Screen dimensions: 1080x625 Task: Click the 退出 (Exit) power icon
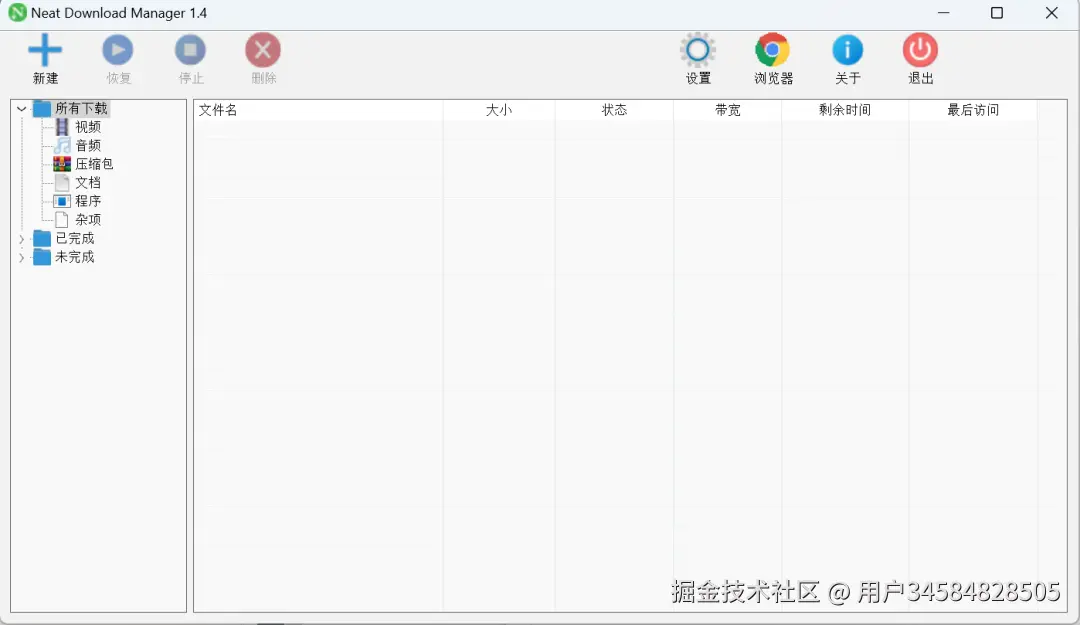click(x=920, y=50)
